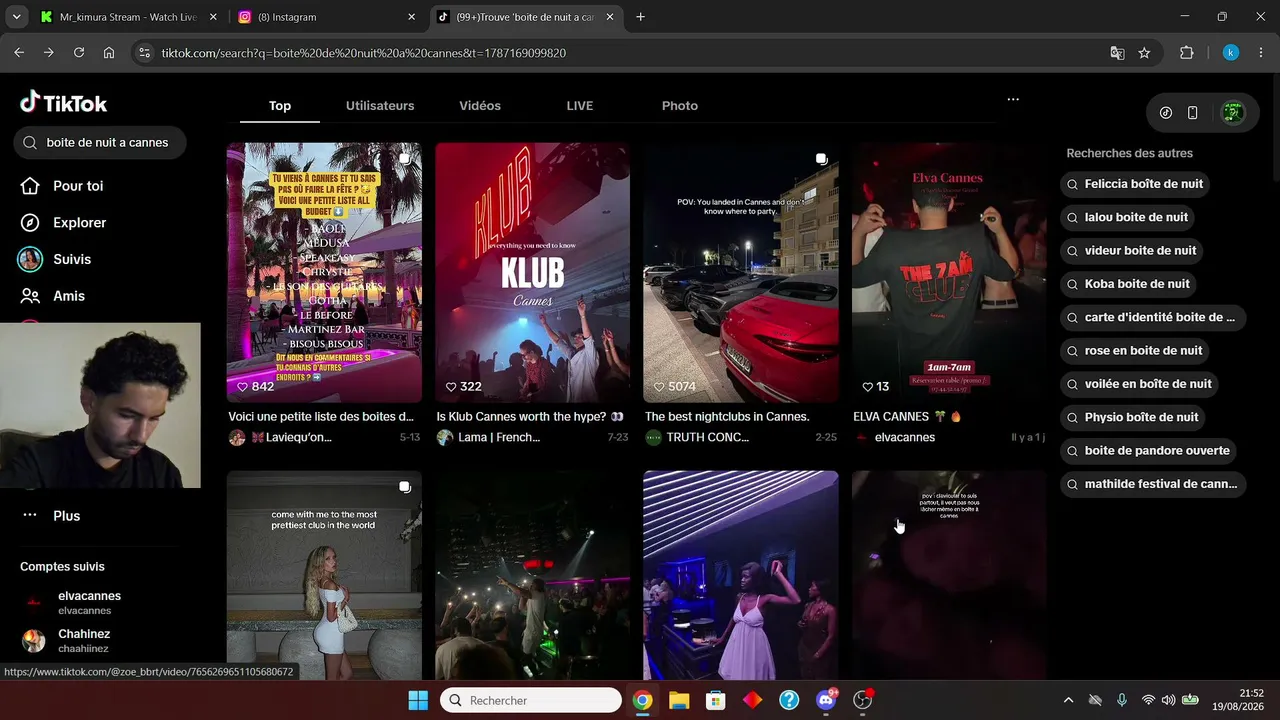Switch to the Mr_kimura Stream browser tab

coord(128,17)
